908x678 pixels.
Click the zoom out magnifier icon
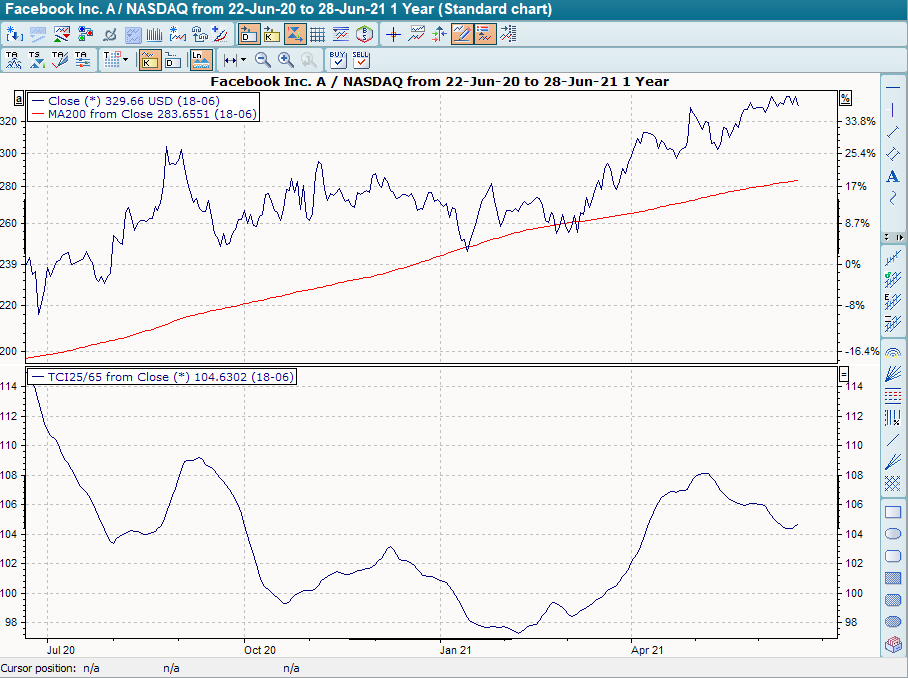pos(263,60)
